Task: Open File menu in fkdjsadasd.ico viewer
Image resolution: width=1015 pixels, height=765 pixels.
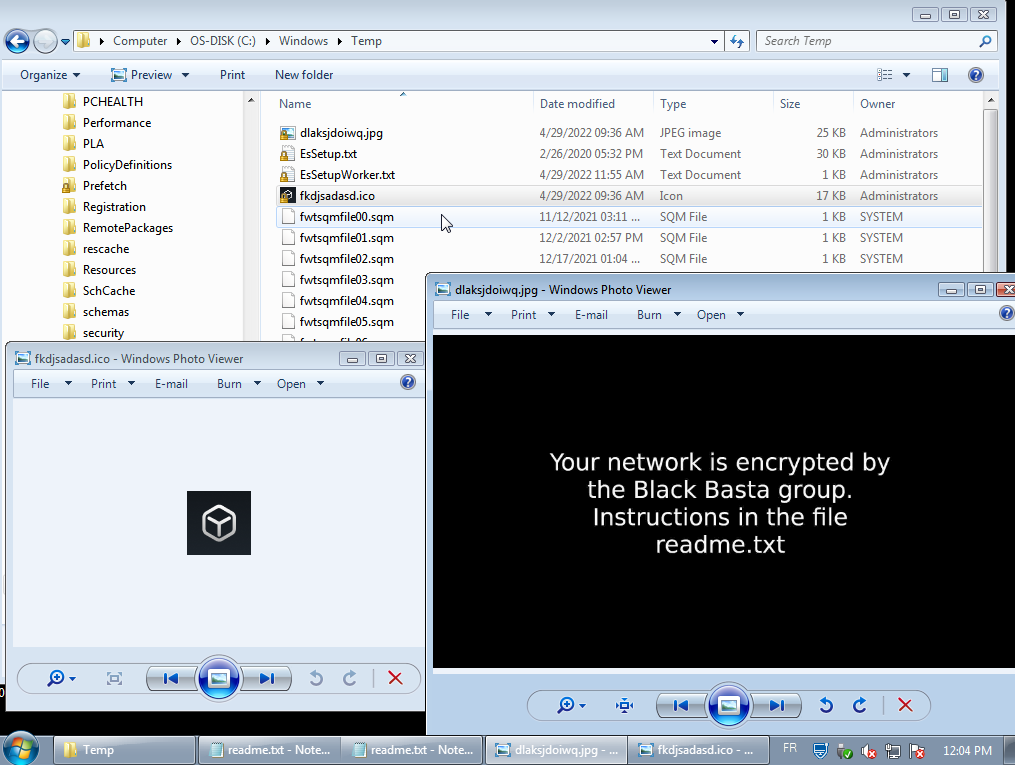Action: [50, 384]
